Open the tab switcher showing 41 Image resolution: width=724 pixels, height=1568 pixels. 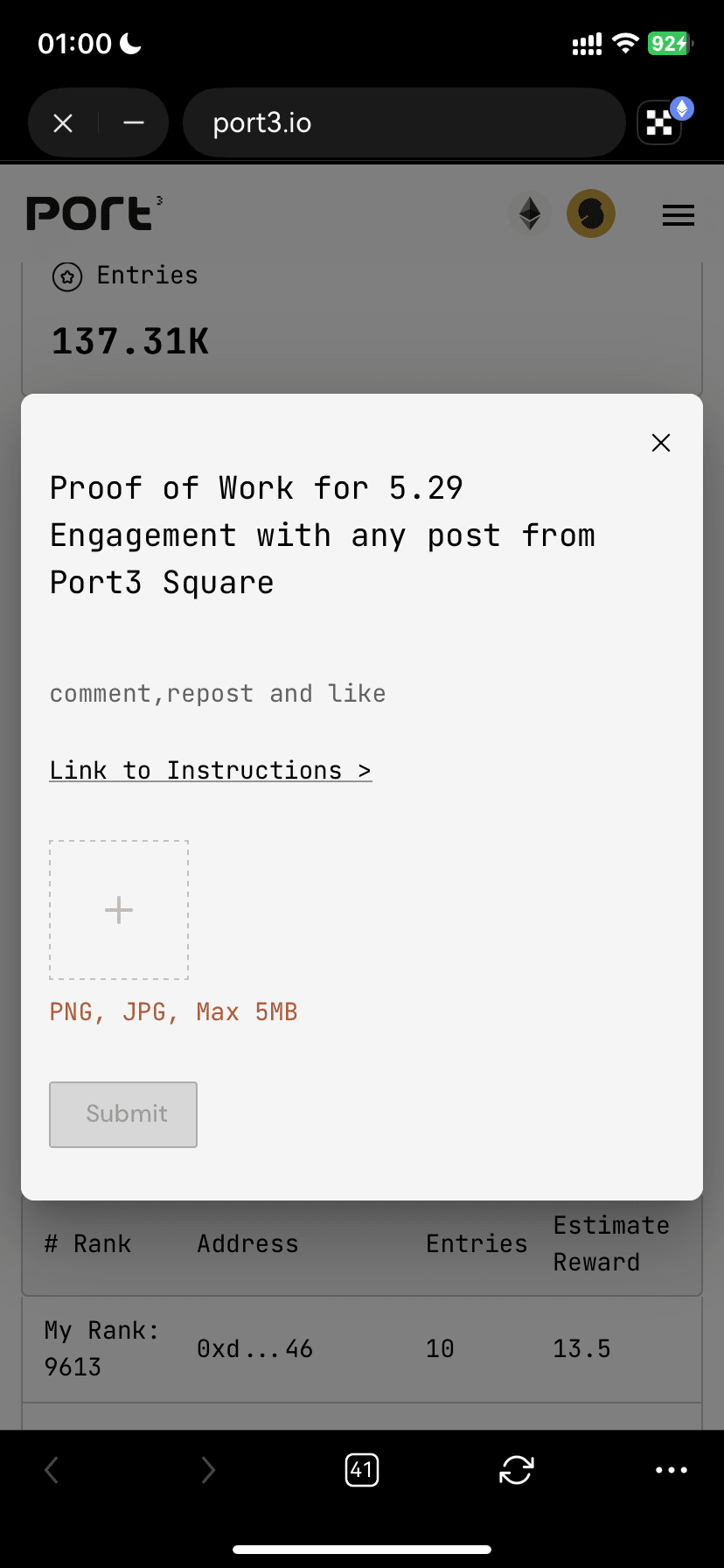(x=362, y=1470)
